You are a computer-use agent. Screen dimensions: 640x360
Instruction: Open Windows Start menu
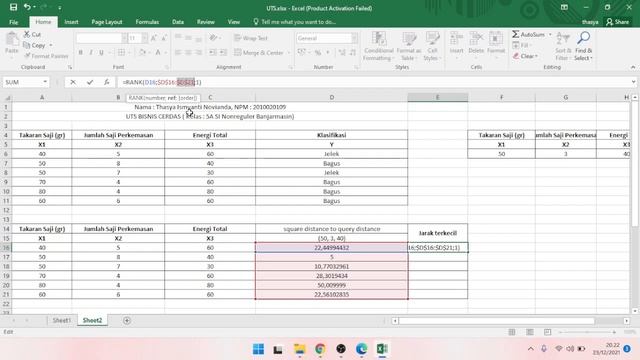pos(258,349)
